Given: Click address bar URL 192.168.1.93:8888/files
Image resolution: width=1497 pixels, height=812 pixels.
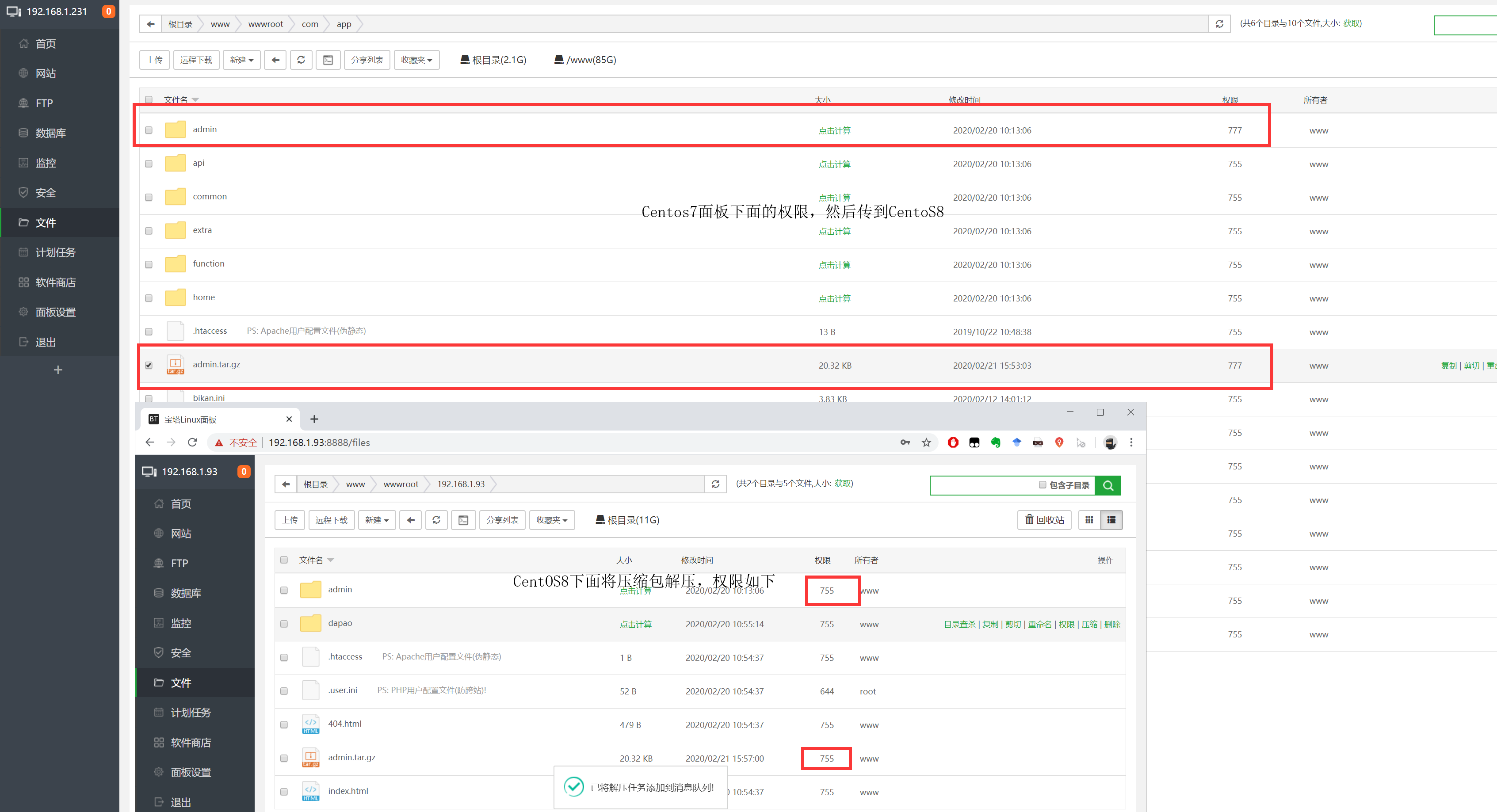Looking at the screenshot, I should 319,442.
